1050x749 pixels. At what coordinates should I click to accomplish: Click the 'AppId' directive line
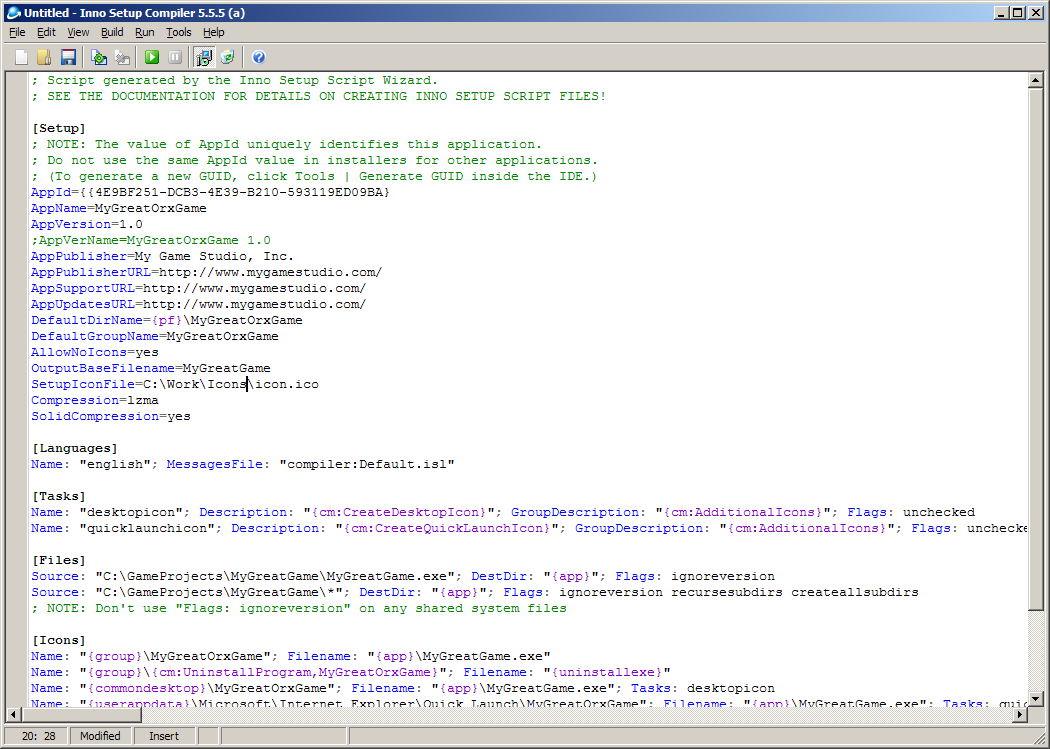[x=210, y=192]
